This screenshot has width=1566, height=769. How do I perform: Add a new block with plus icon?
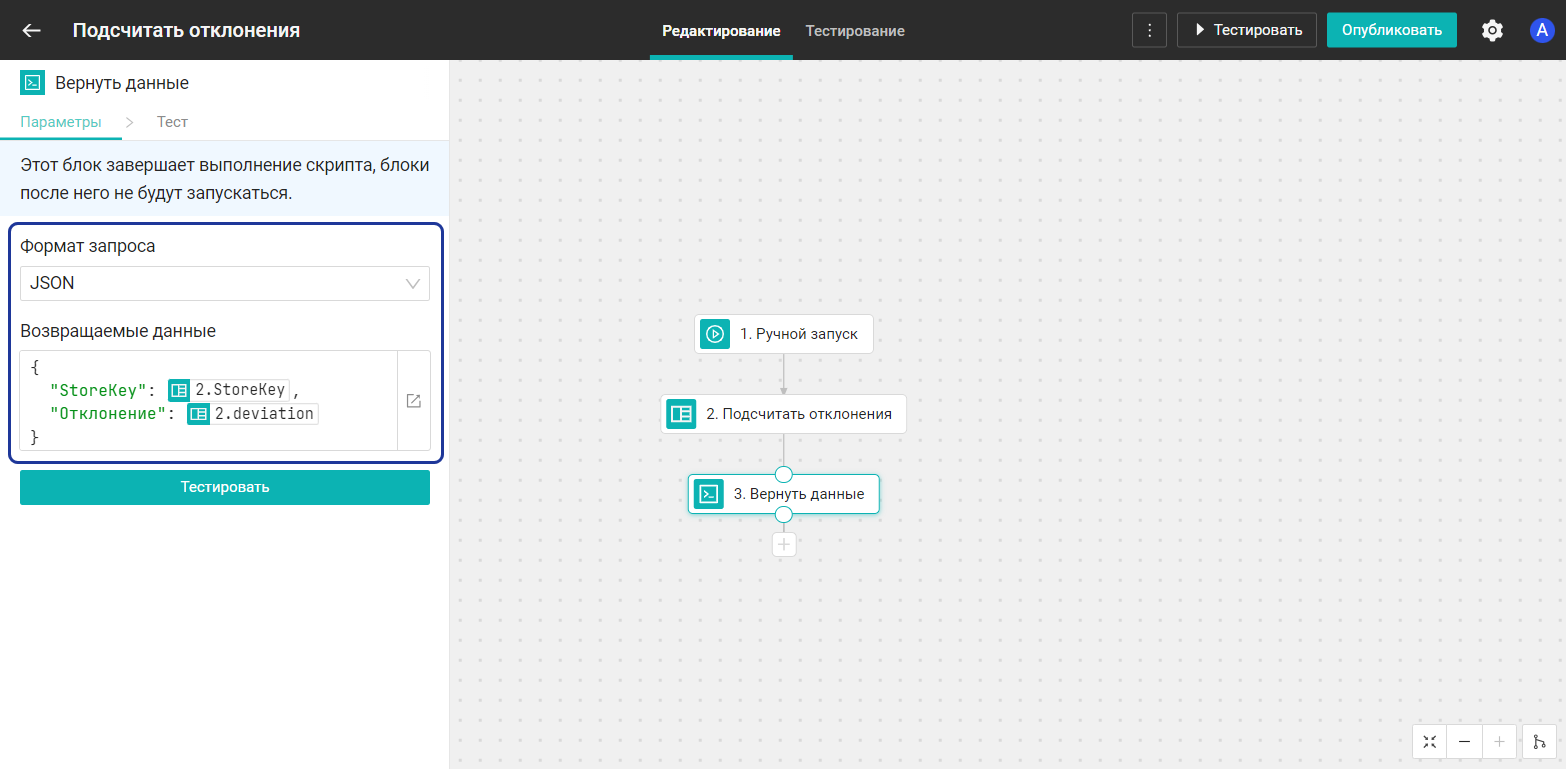coord(784,544)
